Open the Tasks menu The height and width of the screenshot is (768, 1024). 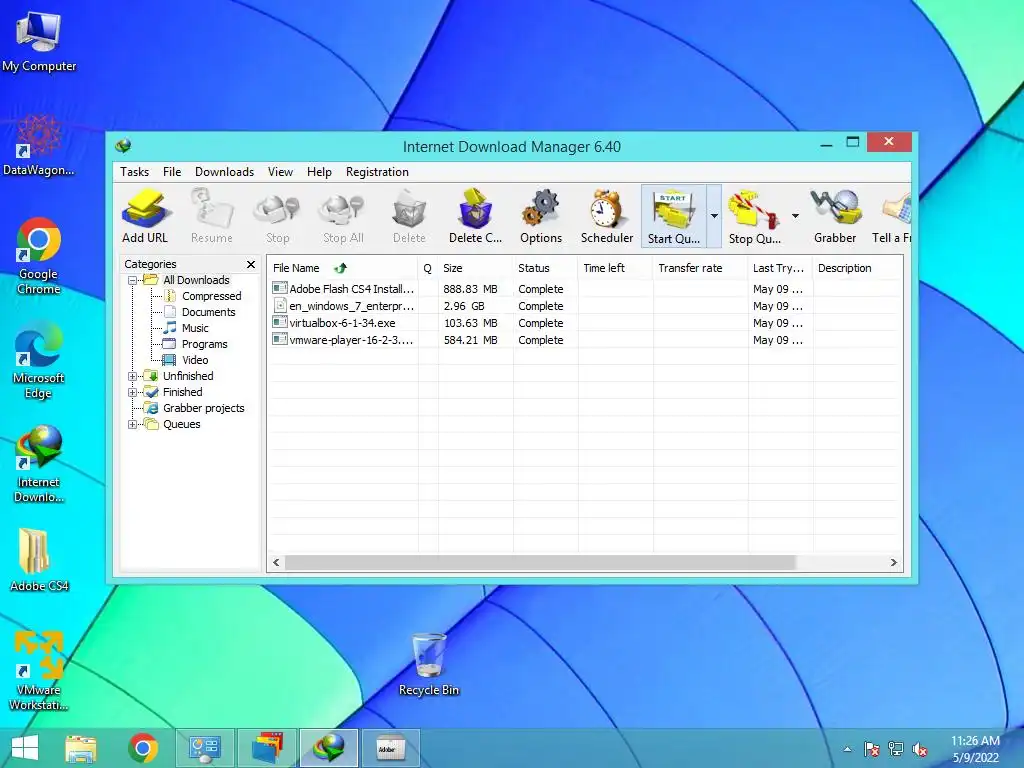135,172
